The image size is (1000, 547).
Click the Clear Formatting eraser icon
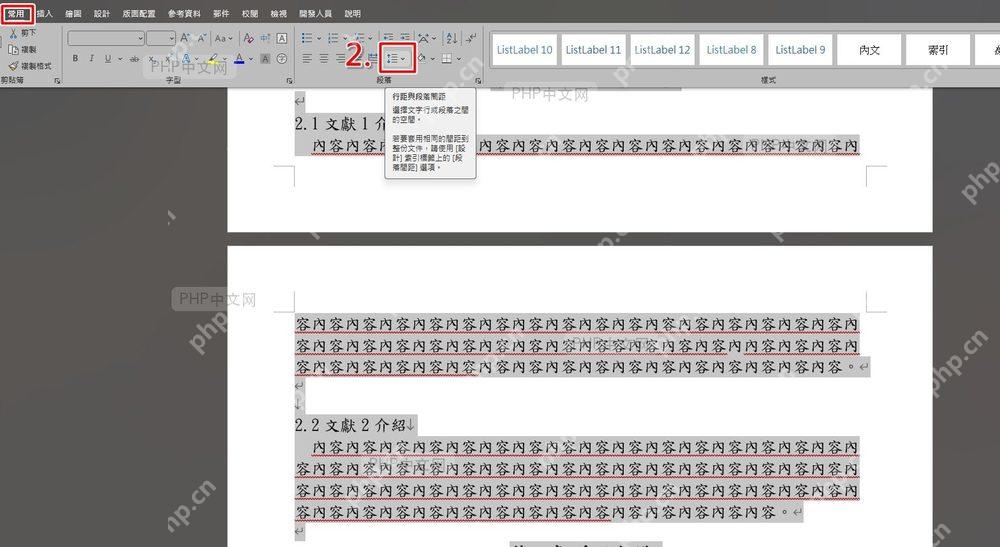pyautogui.click(x=249, y=38)
